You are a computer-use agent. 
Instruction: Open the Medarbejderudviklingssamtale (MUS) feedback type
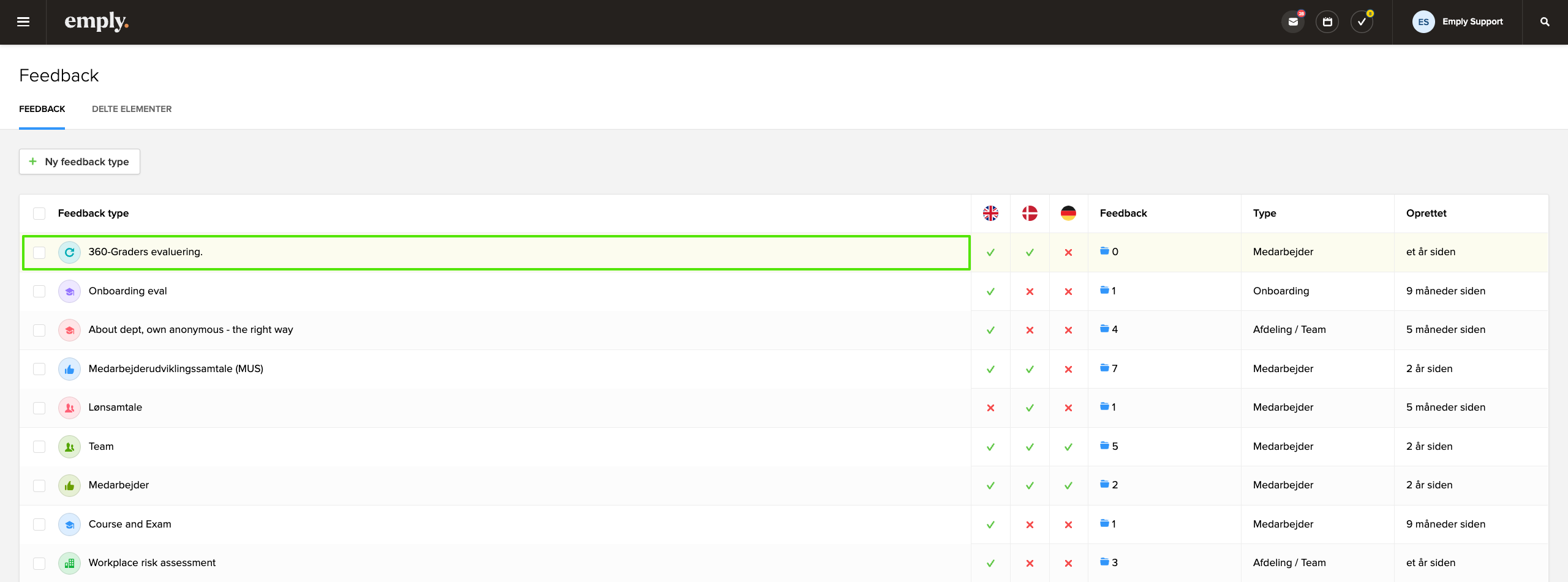176,368
